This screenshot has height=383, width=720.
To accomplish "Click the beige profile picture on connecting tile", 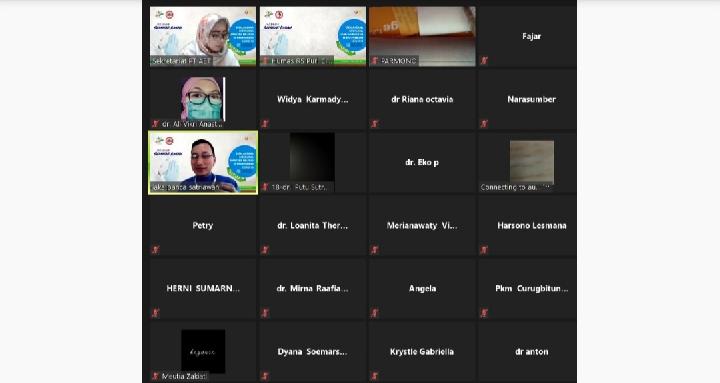I will (x=532, y=162).
